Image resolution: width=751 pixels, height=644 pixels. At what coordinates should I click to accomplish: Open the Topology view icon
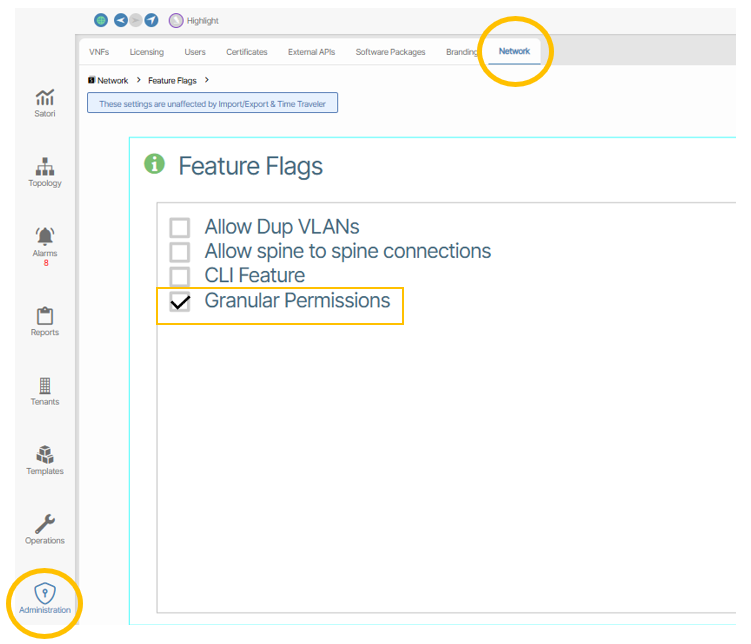point(45,167)
